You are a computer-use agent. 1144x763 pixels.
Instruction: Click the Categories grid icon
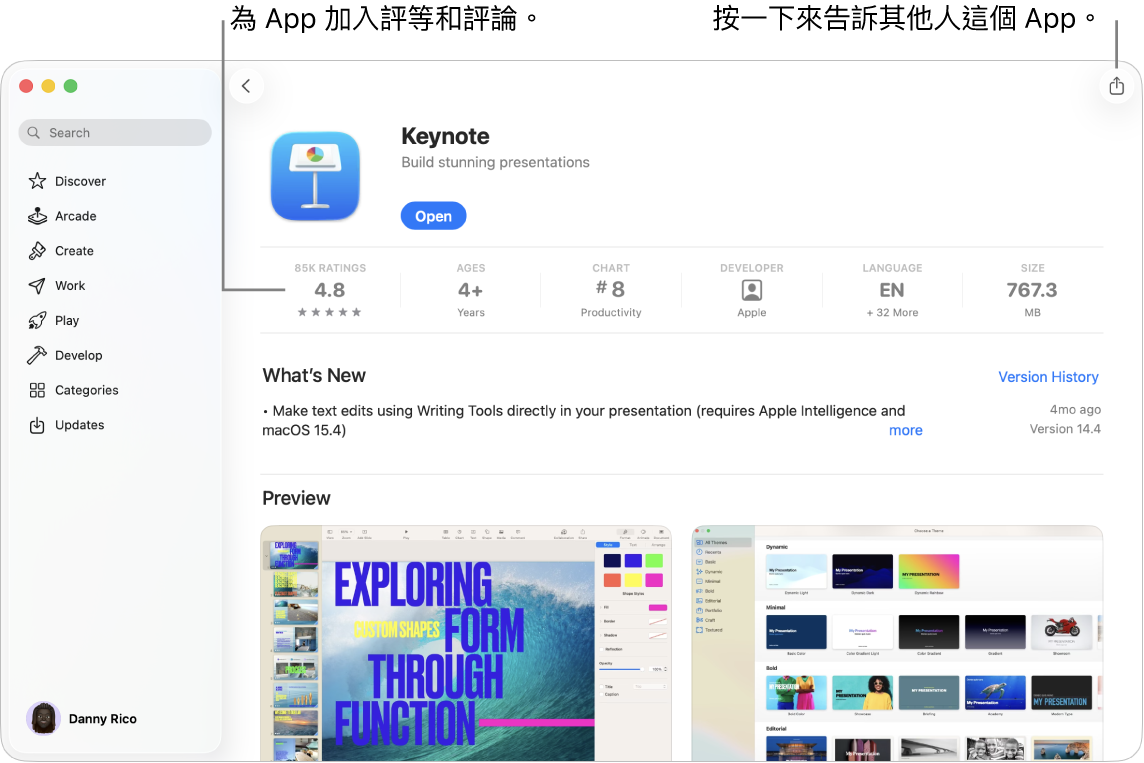(x=37, y=390)
